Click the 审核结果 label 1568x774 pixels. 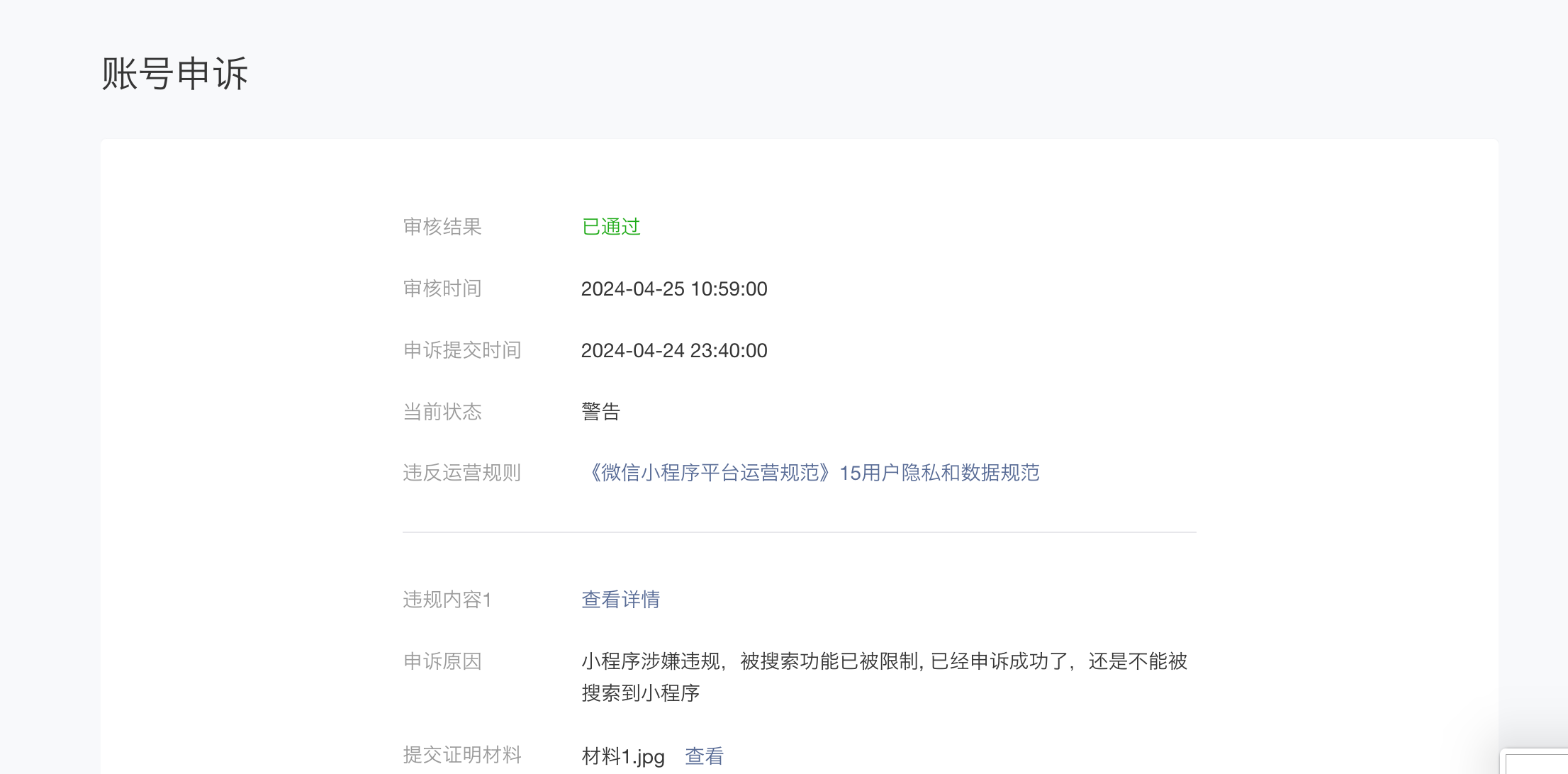click(442, 227)
